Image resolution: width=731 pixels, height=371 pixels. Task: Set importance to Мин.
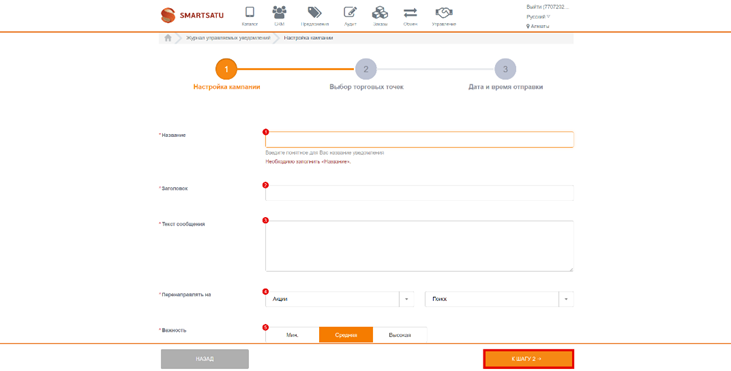point(292,335)
